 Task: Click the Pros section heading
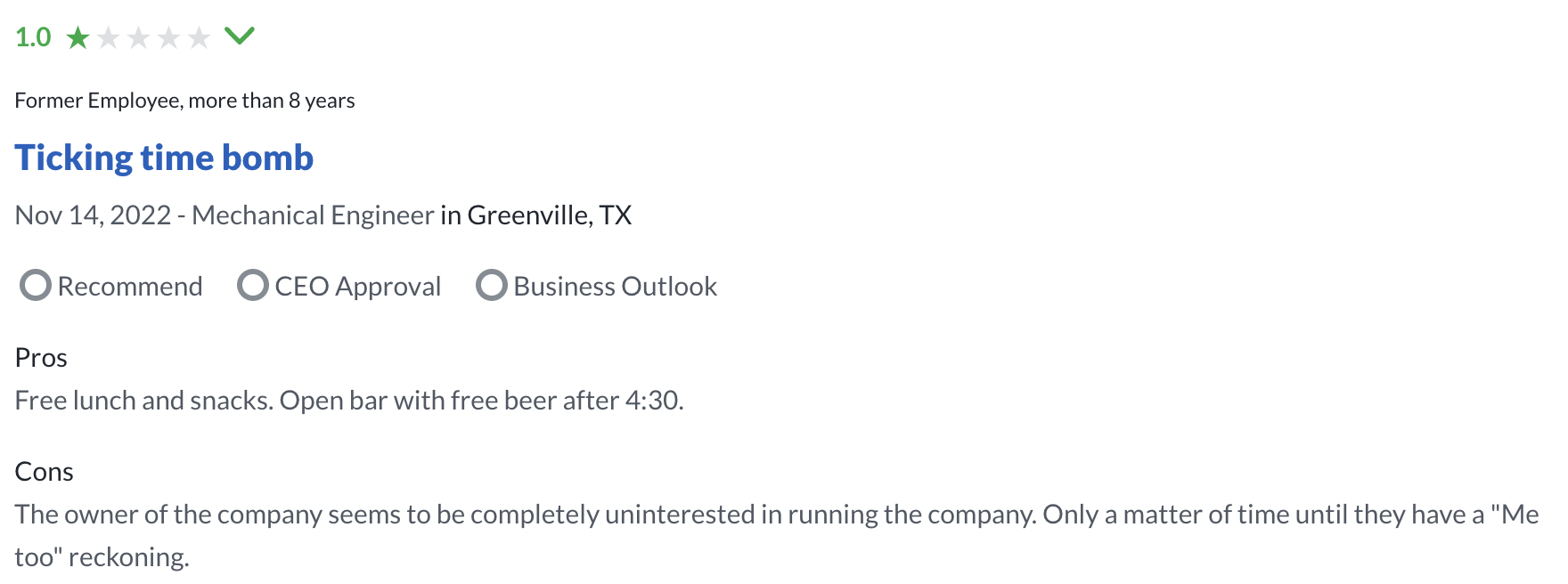(x=41, y=358)
